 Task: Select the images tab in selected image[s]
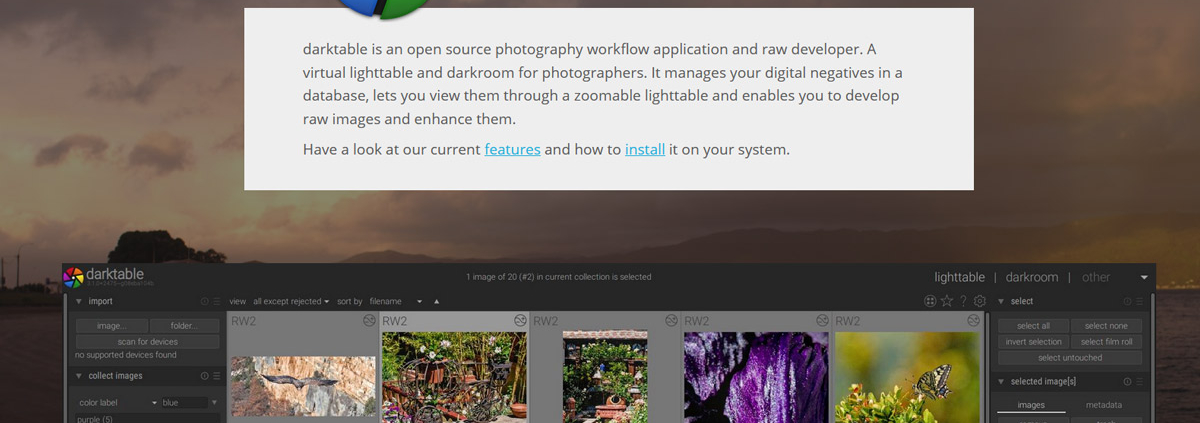[1031, 405]
